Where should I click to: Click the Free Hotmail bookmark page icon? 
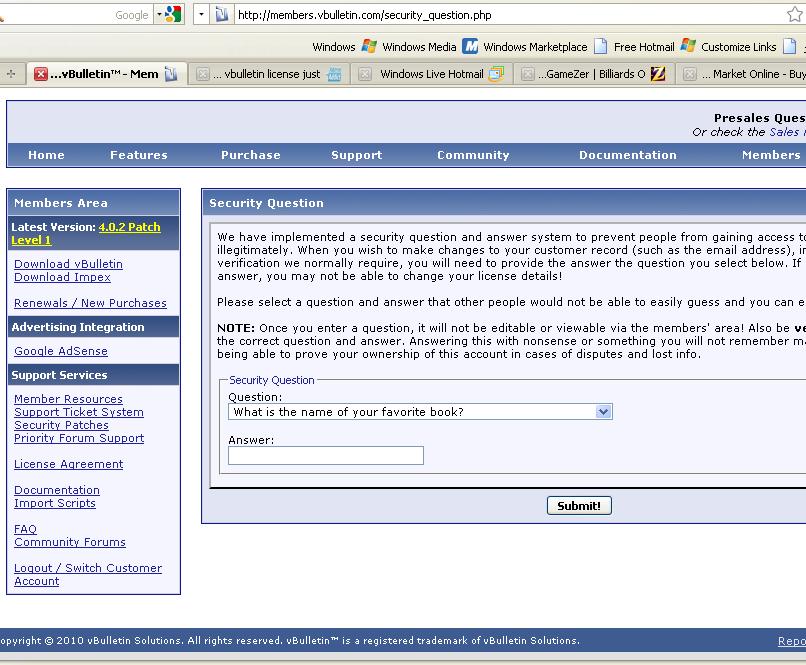[x=600, y=46]
